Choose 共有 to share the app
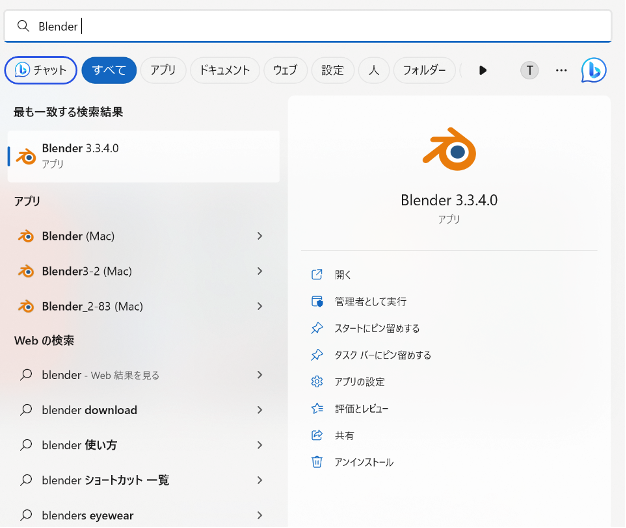The height and width of the screenshot is (528, 626). (x=344, y=435)
